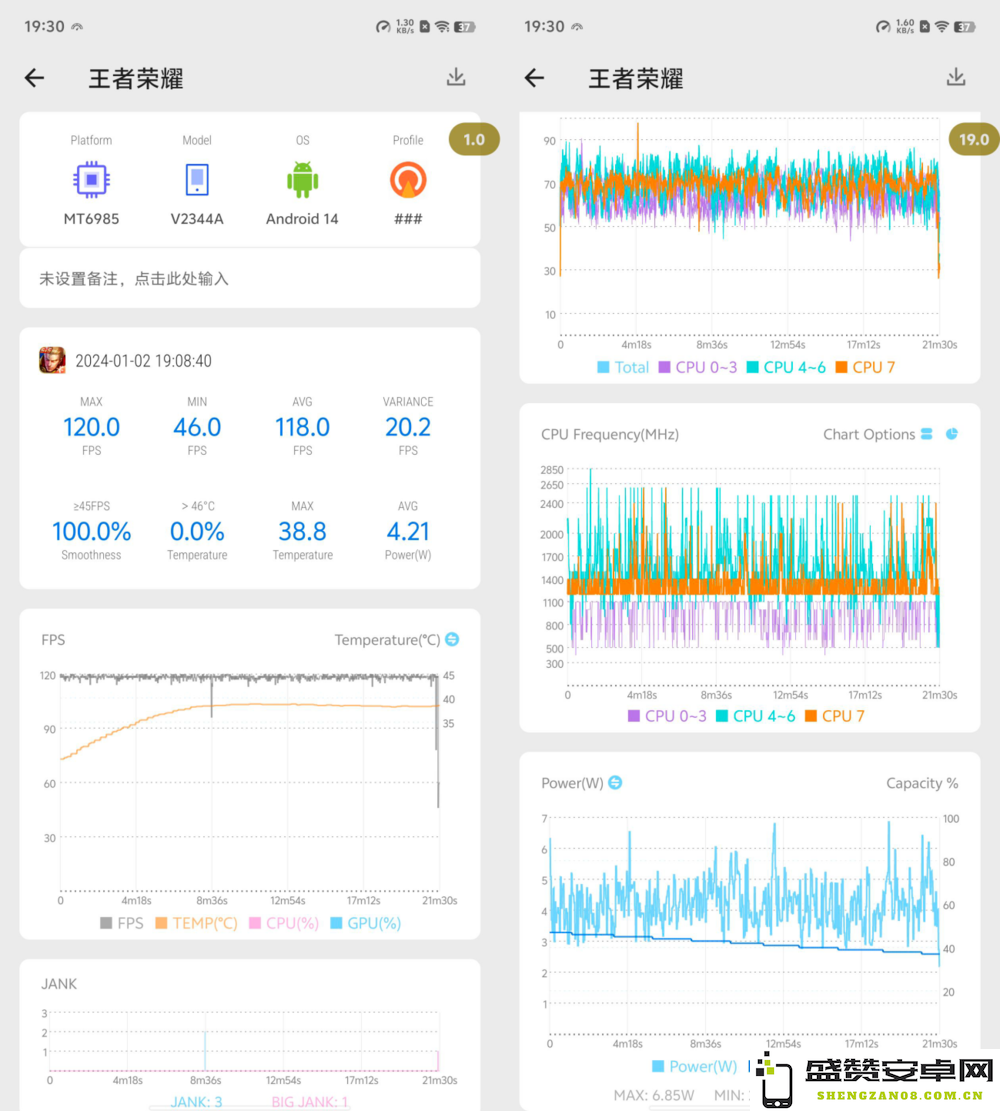
Task: Tap the Android 14 robot icon
Action: (303, 179)
